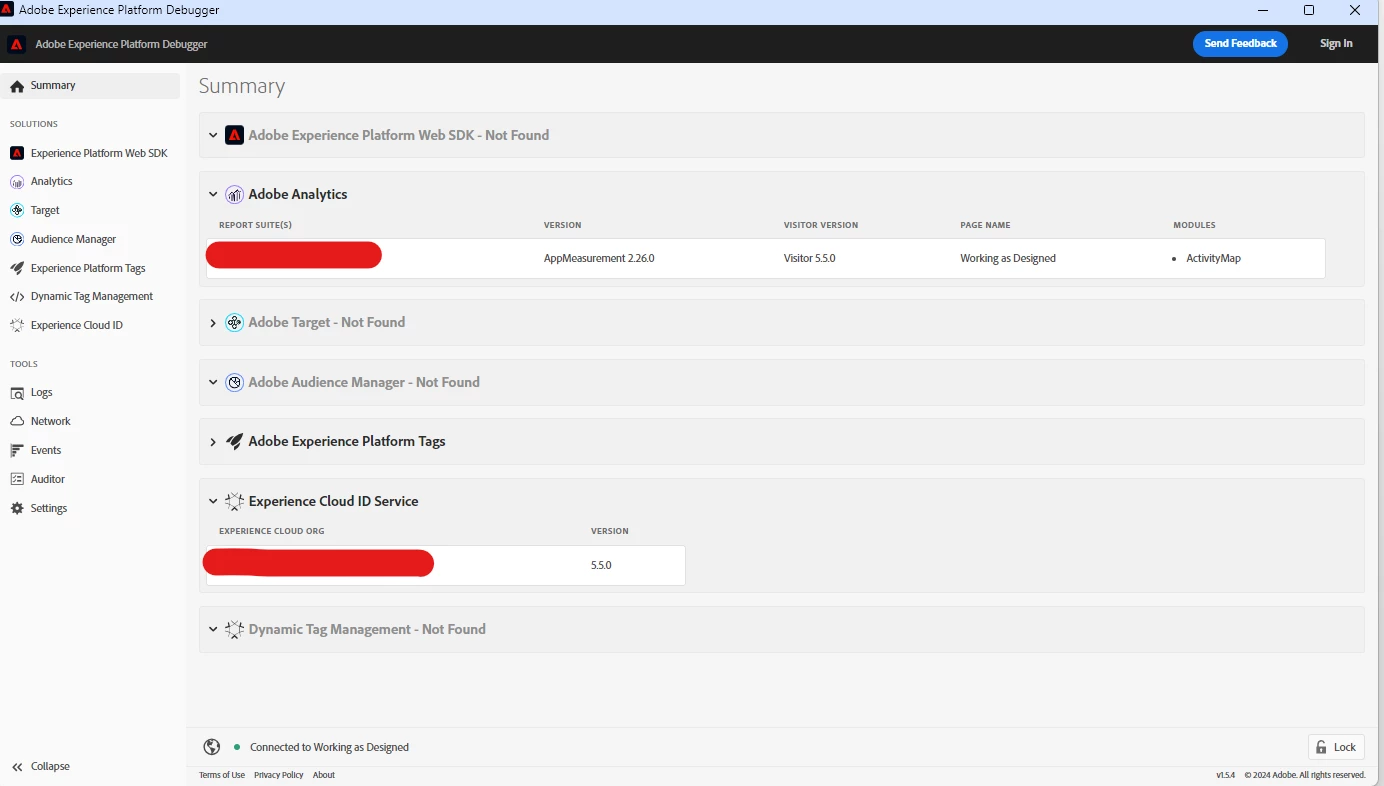
Task: Click the Summary home icon in sidebar
Action: click(17, 86)
